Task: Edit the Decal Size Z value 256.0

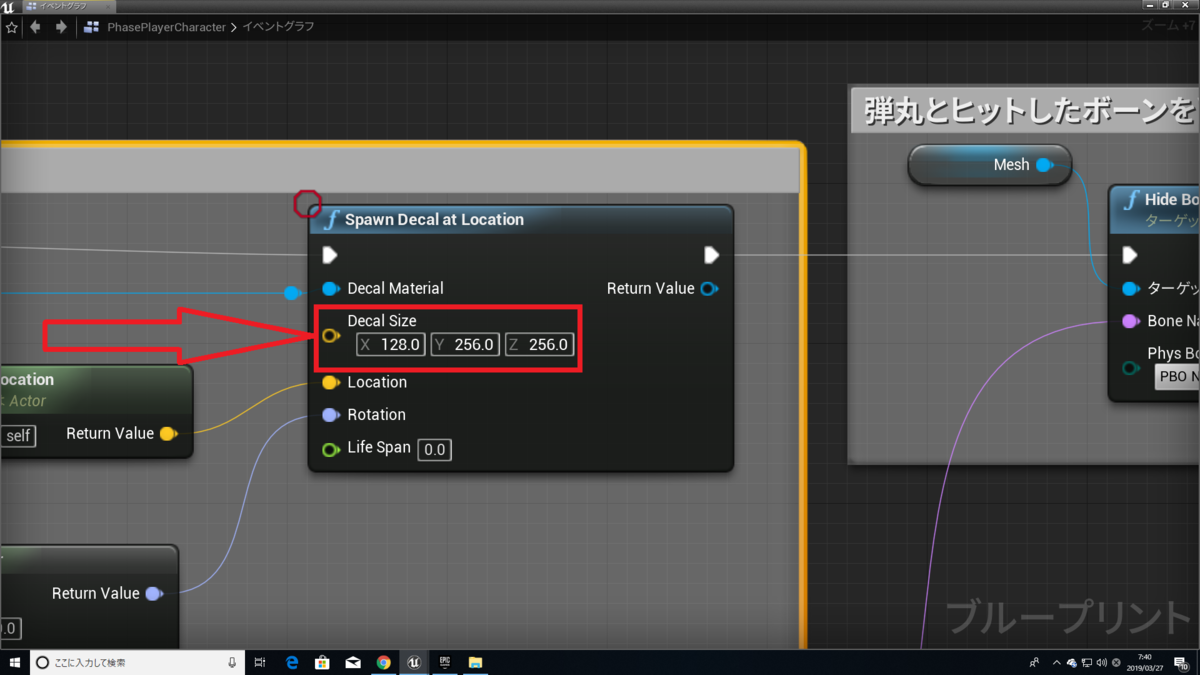Action: 539,345
